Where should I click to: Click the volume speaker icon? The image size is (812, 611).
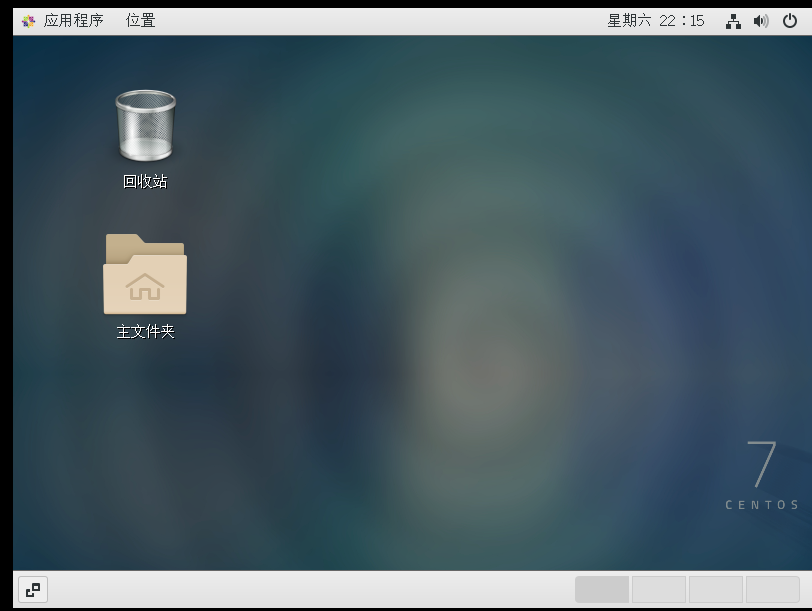click(761, 21)
